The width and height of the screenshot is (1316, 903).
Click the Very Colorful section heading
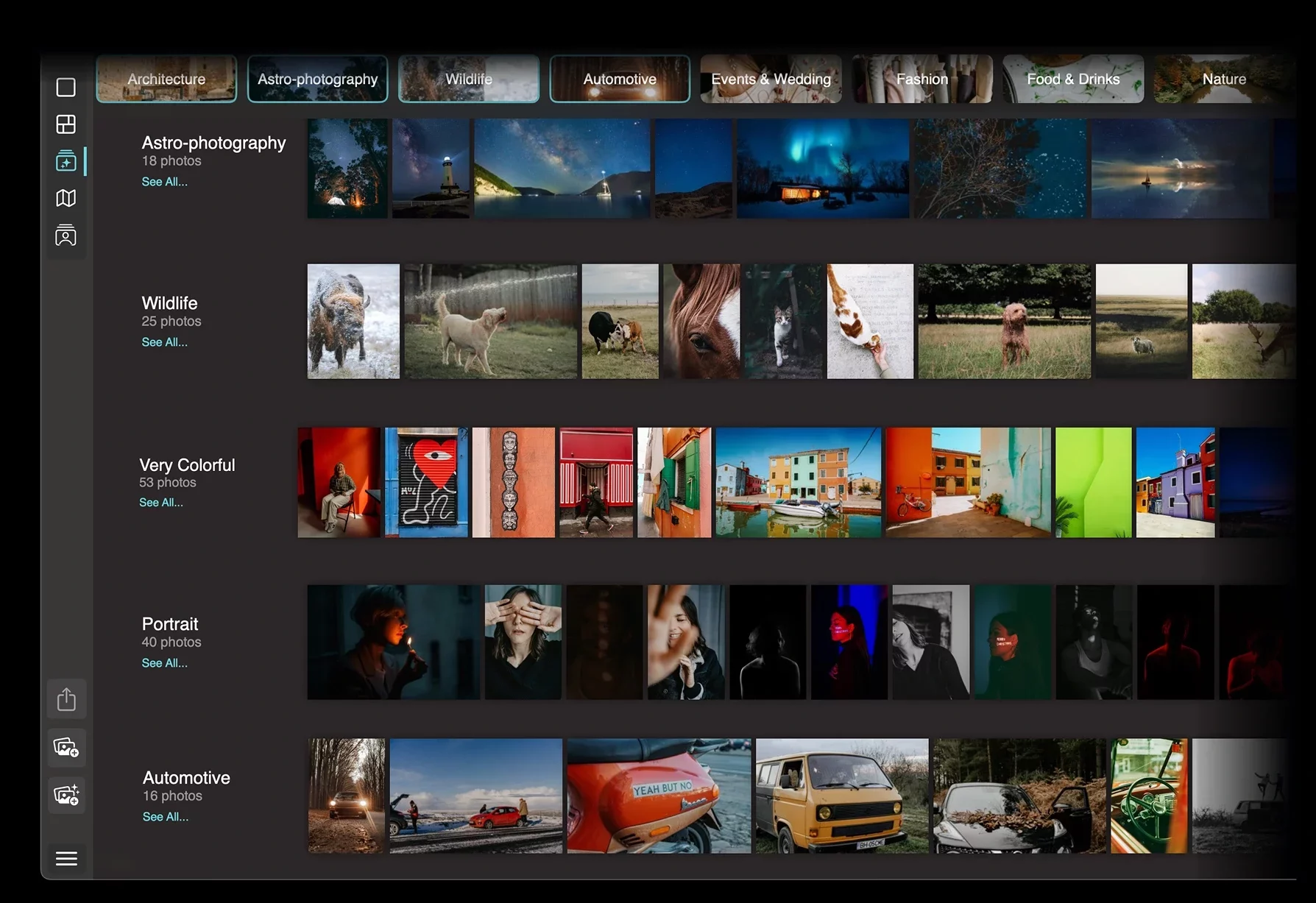click(187, 465)
